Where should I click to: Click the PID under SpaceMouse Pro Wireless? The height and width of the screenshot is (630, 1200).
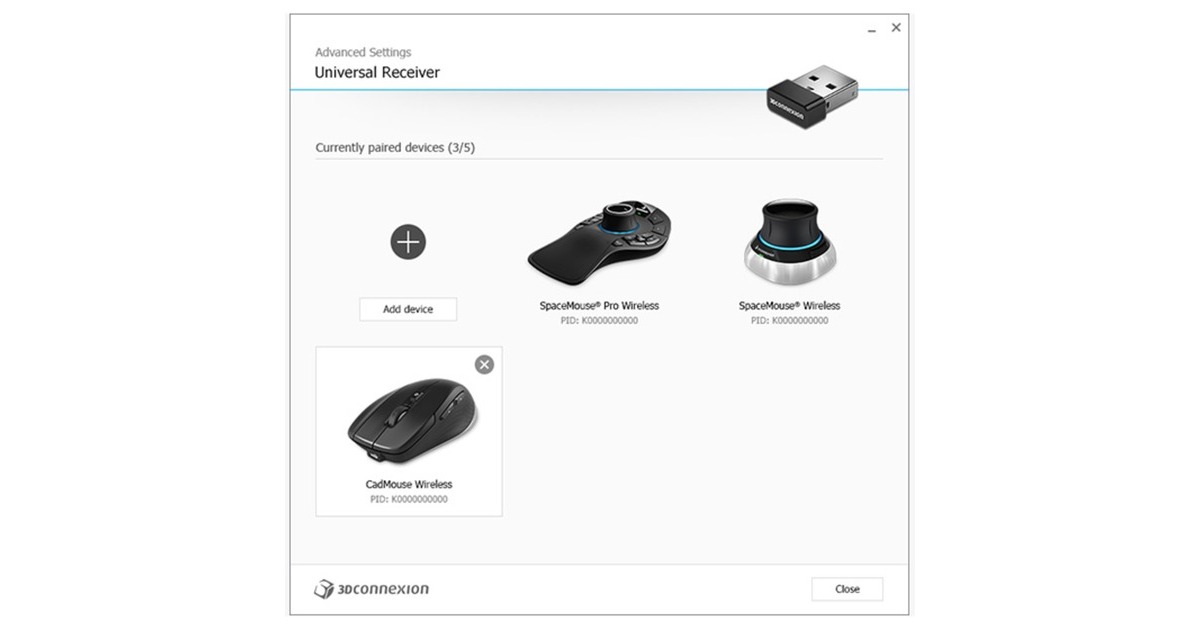(599, 321)
